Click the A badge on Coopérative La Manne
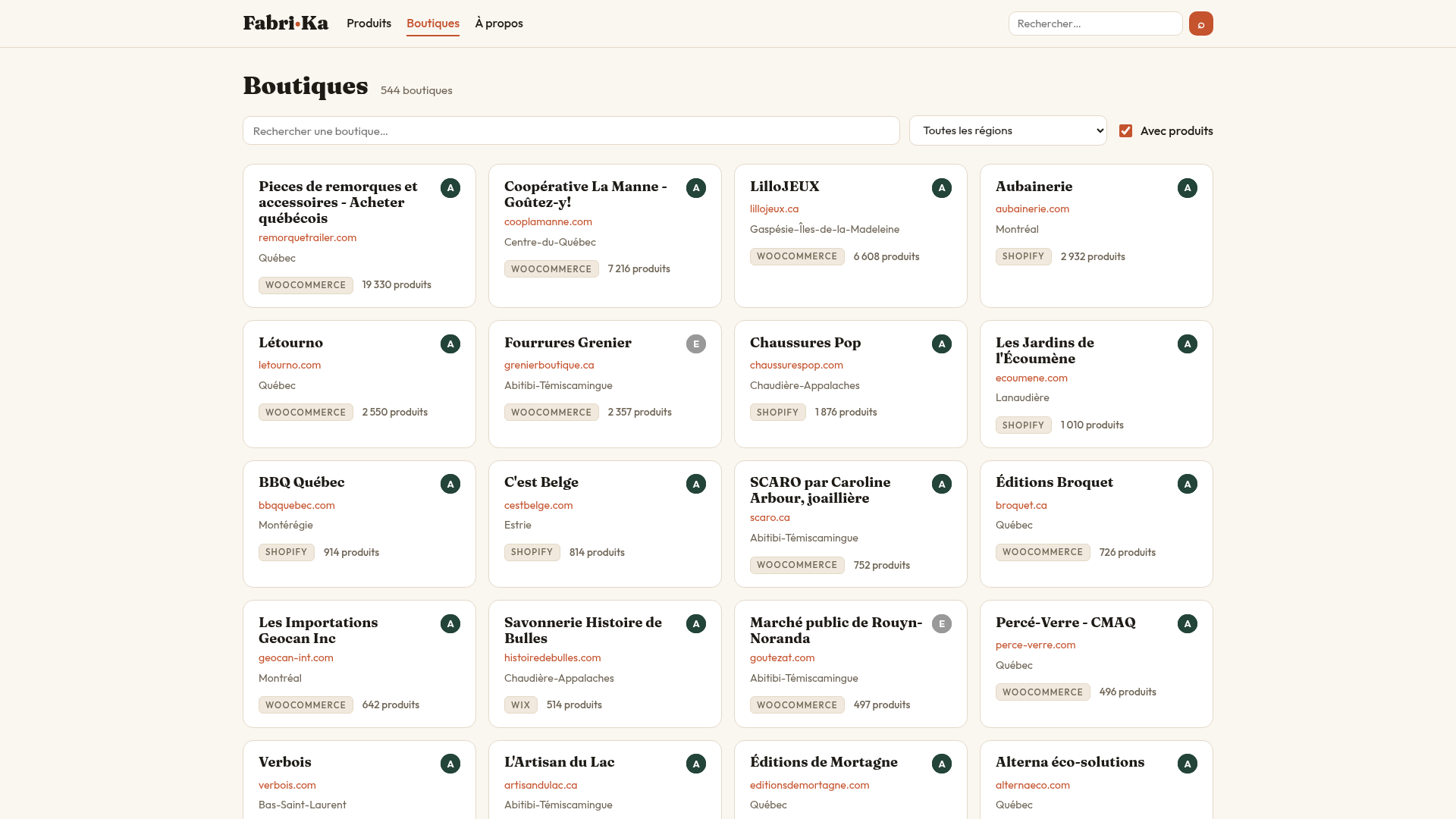The width and height of the screenshot is (1456, 819). [696, 188]
